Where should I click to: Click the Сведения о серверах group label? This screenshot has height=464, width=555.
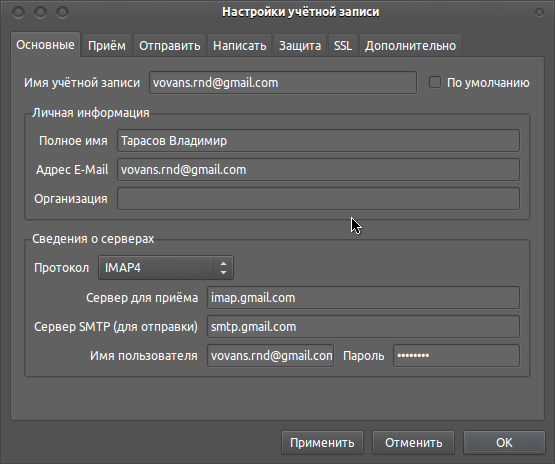(x=93, y=239)
